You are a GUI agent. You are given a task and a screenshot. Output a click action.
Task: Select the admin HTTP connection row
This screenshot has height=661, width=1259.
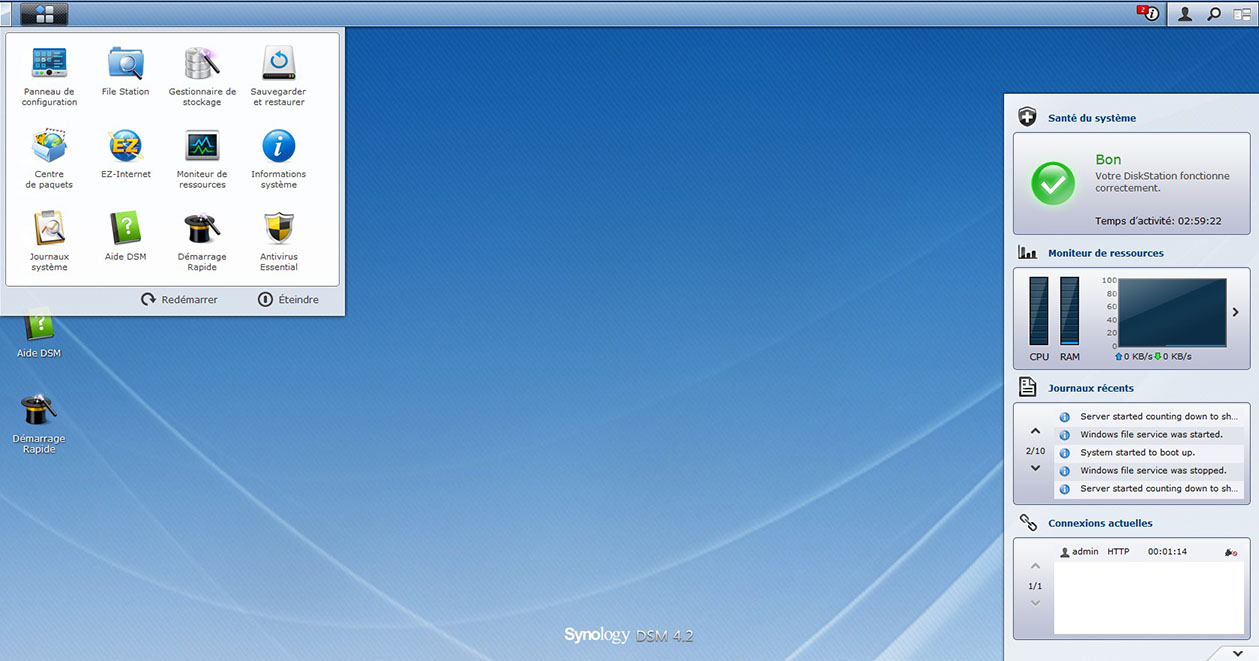1149,552
